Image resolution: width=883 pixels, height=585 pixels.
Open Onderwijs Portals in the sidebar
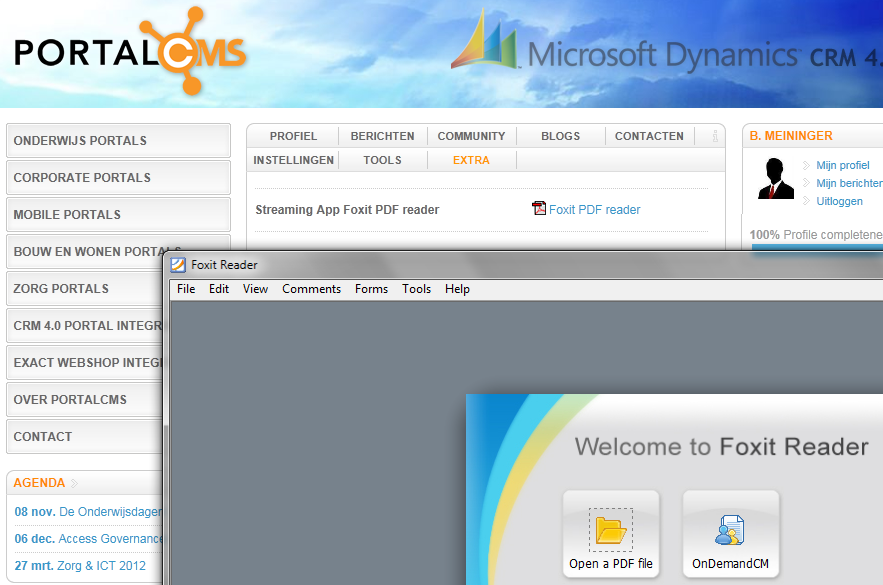coord(118,141)
